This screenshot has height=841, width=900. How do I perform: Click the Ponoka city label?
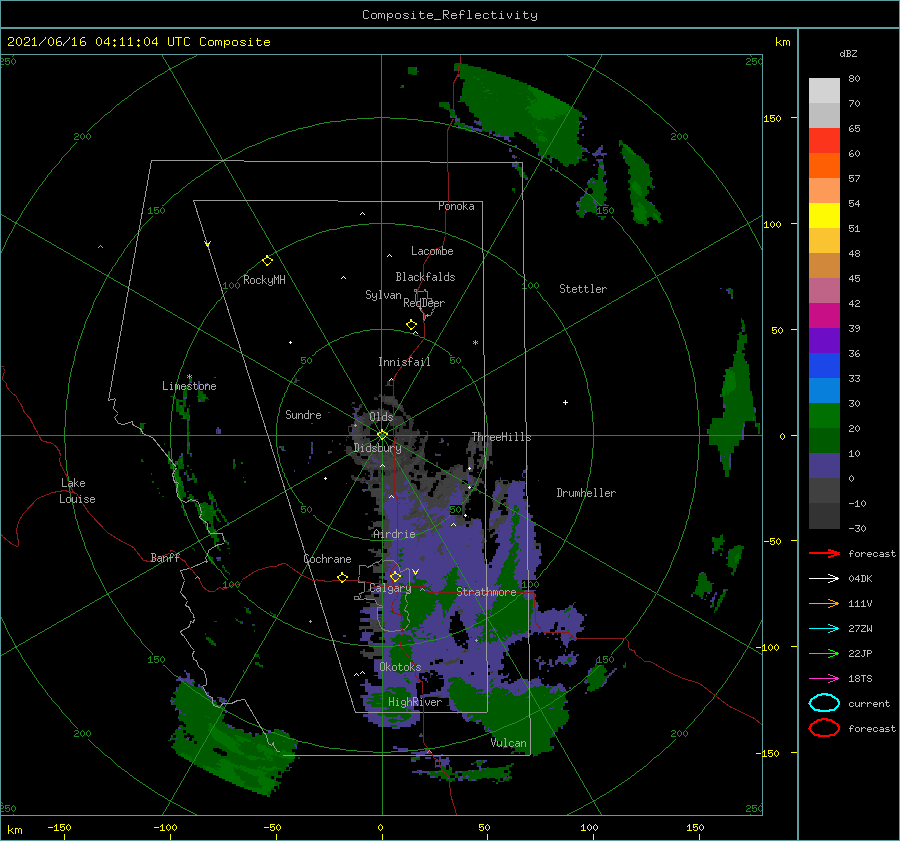[456, 206]
